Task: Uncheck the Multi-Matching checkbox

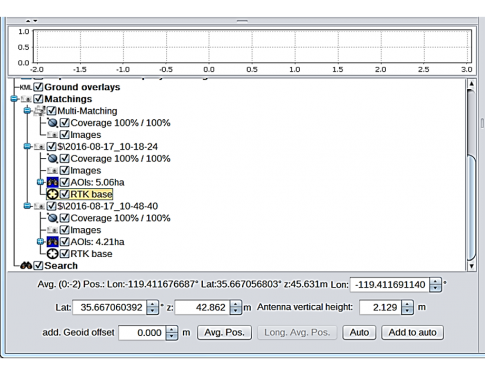Action: pyautogui.click(x=51, y=111)
